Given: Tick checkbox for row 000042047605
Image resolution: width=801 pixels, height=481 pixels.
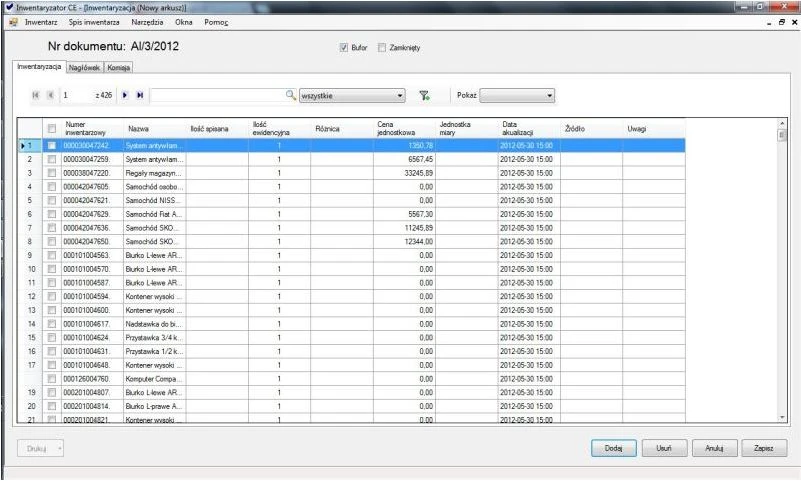Looking at the screenshot, I should 52,187.
